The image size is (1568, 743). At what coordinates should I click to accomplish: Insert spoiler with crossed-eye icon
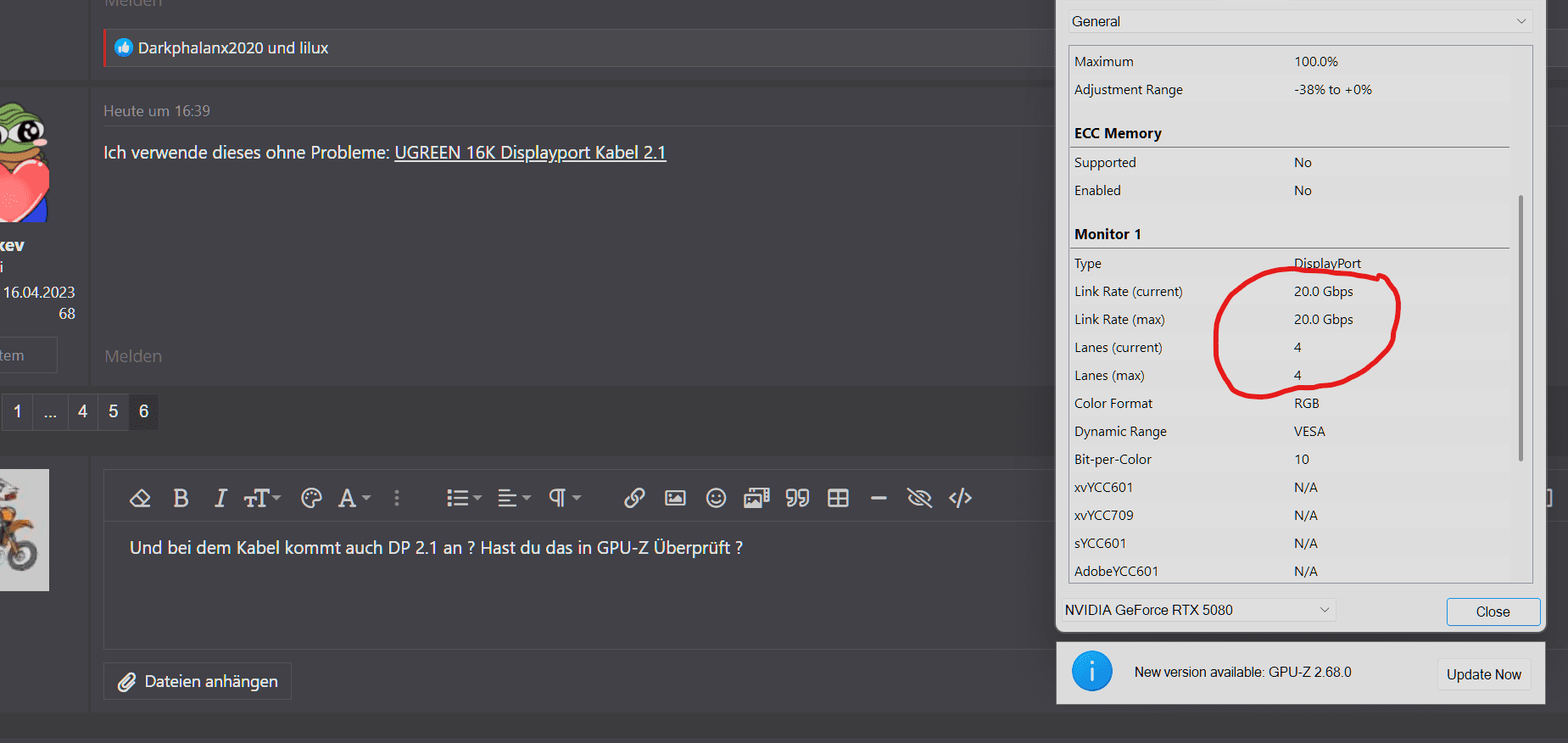(x=919, y=498)
